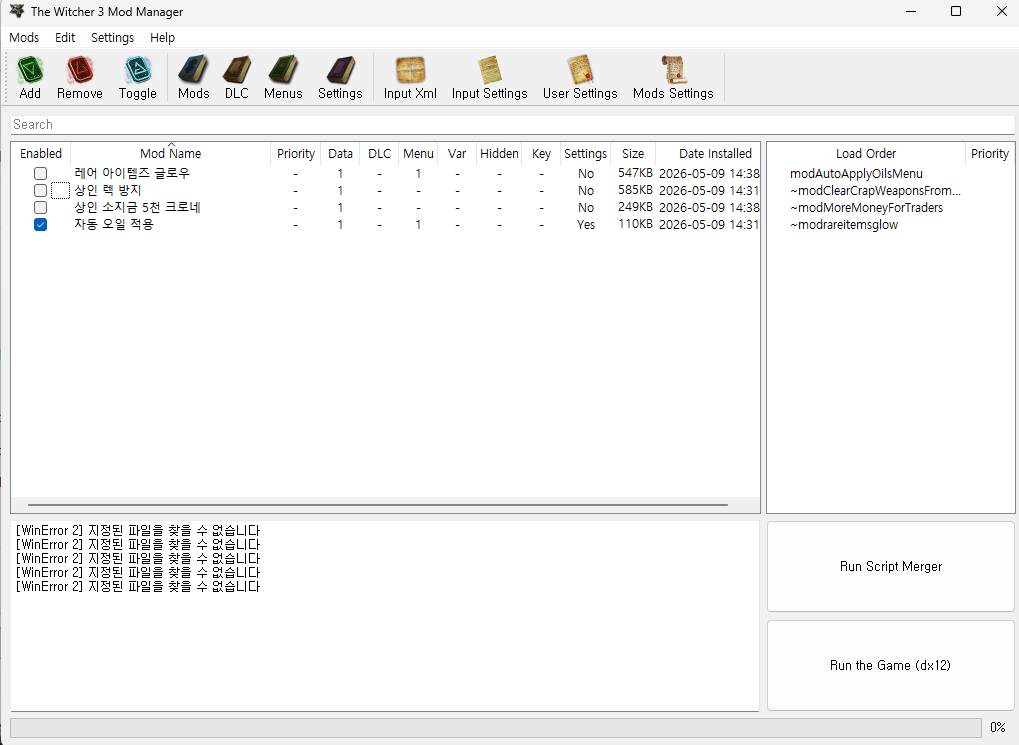Select mod row 자동 오일 적용
The width and height of the screenshot is (1019, 745).
[x=385, y=224]
